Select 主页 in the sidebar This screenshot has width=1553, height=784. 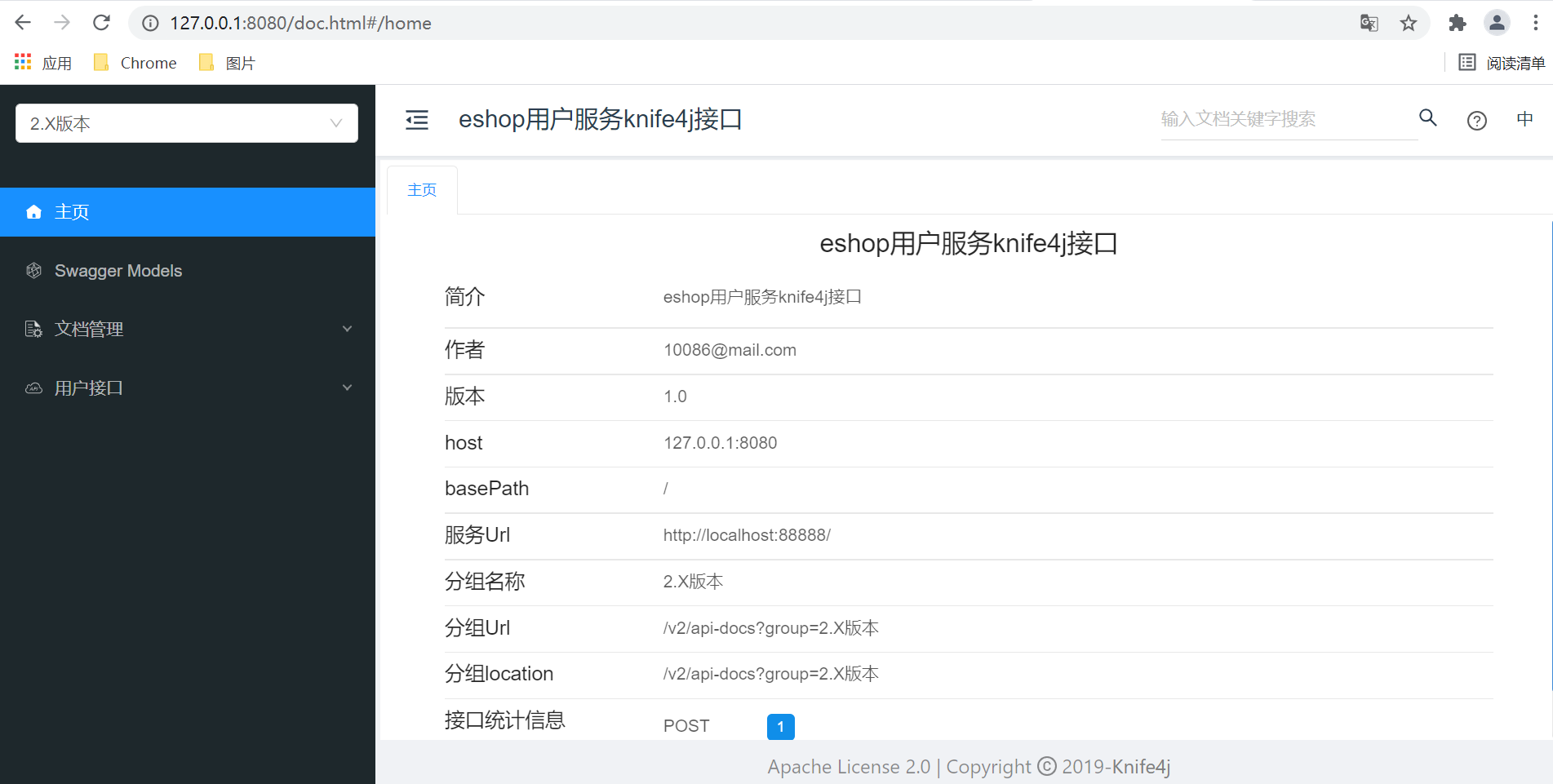(x=188, y=212)
